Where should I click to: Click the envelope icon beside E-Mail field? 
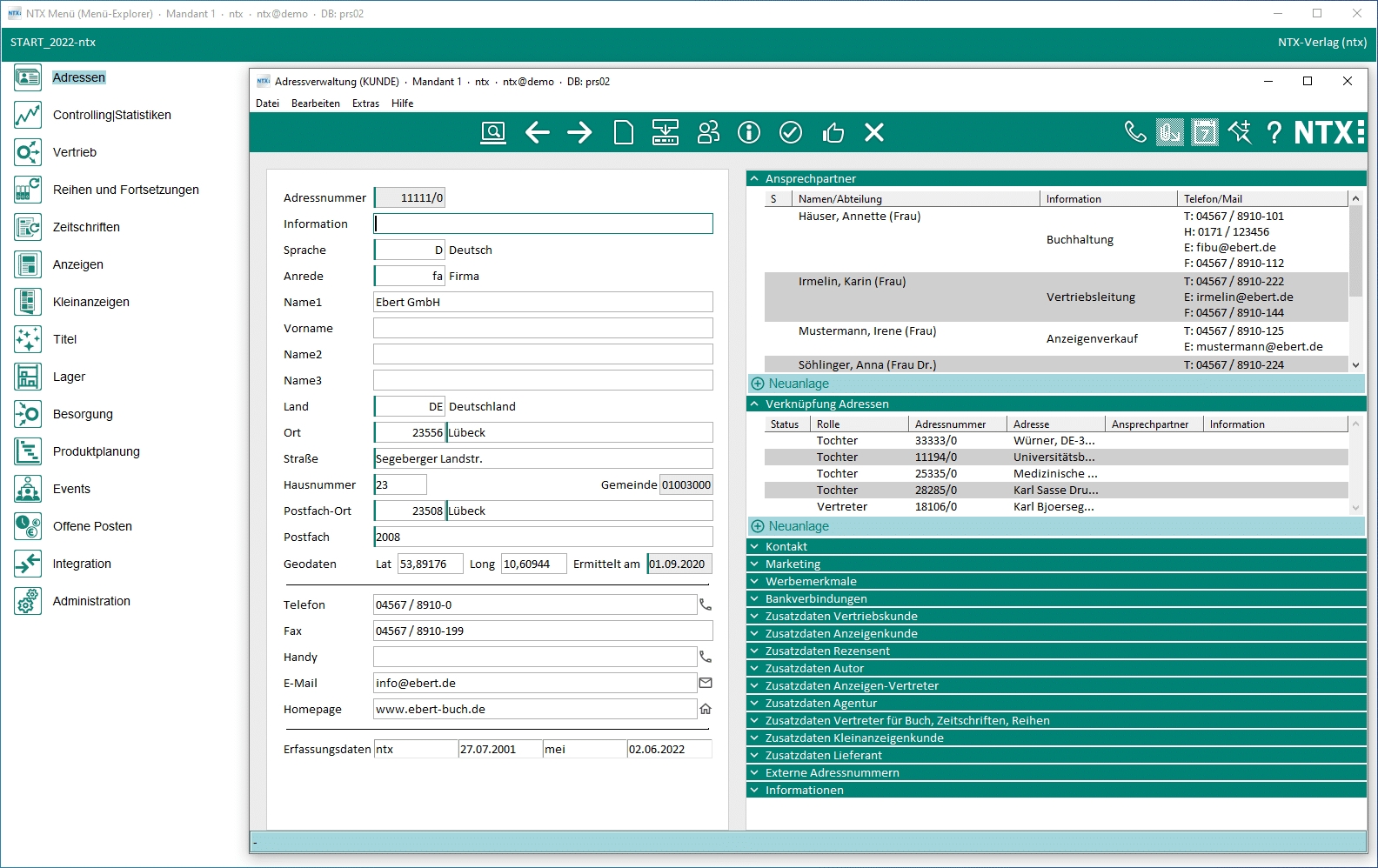706,683
